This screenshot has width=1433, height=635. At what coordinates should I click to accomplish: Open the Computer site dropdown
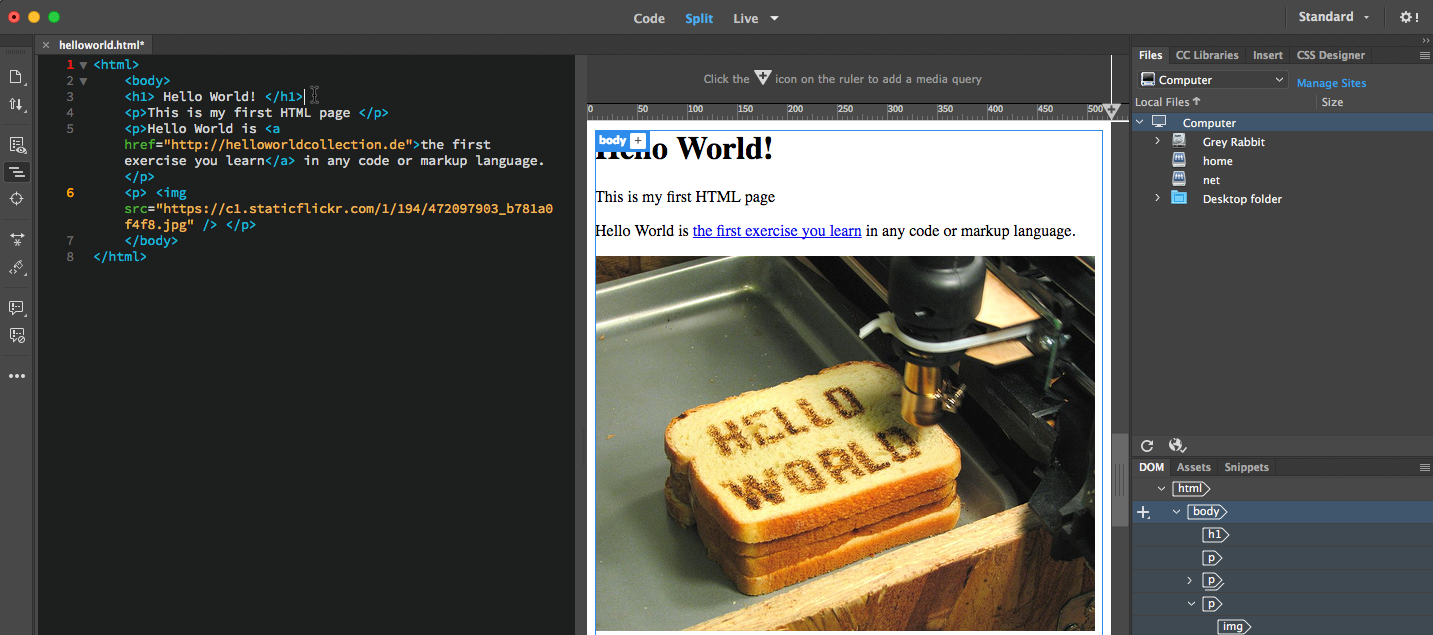click(1213, 80)
